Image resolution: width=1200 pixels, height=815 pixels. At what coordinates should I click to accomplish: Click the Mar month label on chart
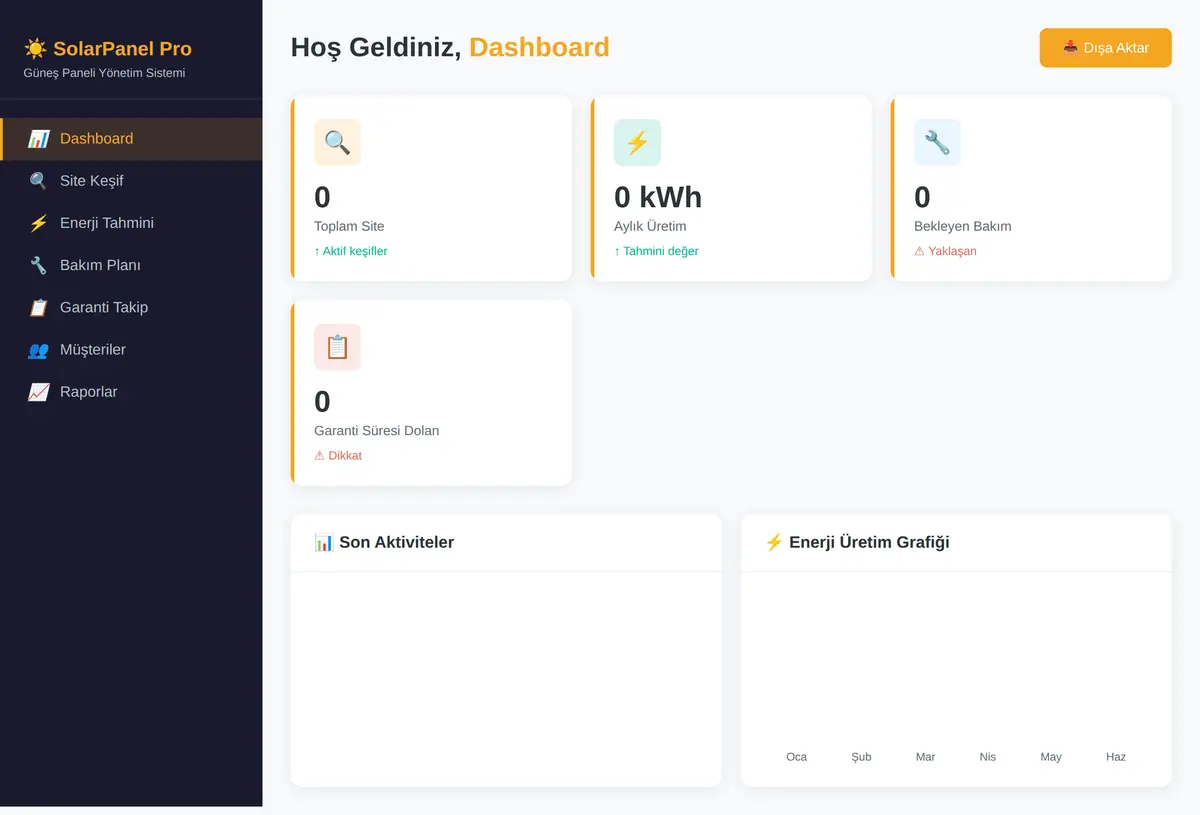click(925, 757)
